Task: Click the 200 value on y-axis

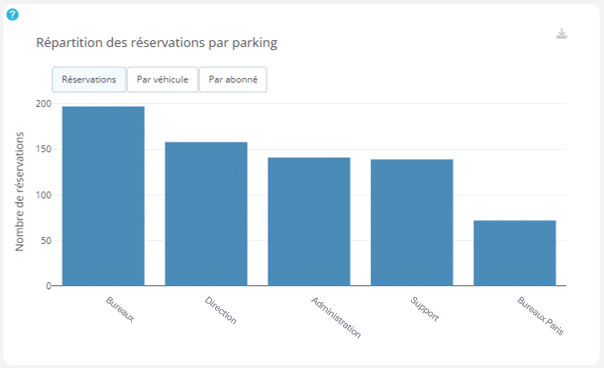Action: [44, 104]
